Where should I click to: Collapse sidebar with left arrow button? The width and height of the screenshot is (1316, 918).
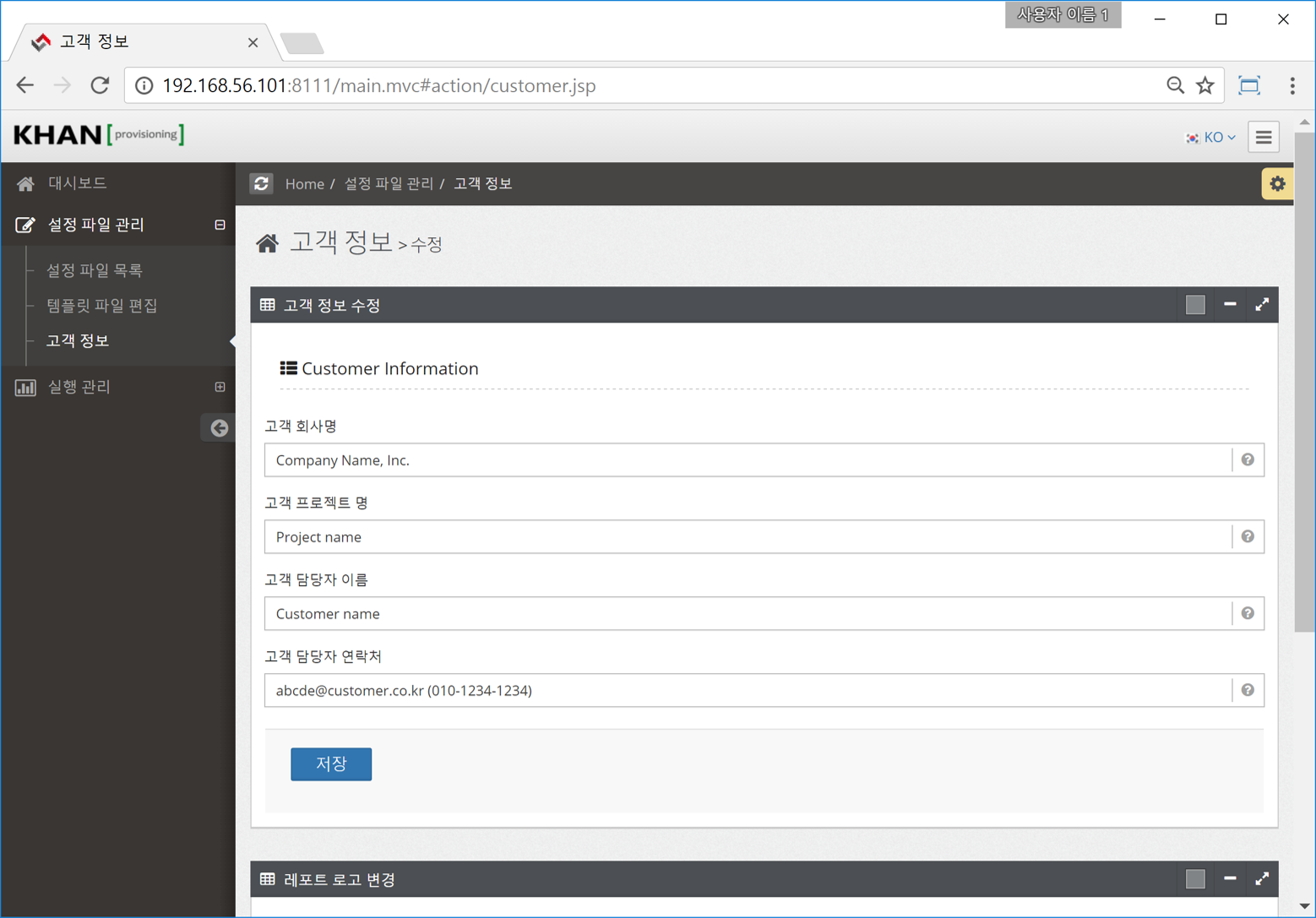point(219,428)
